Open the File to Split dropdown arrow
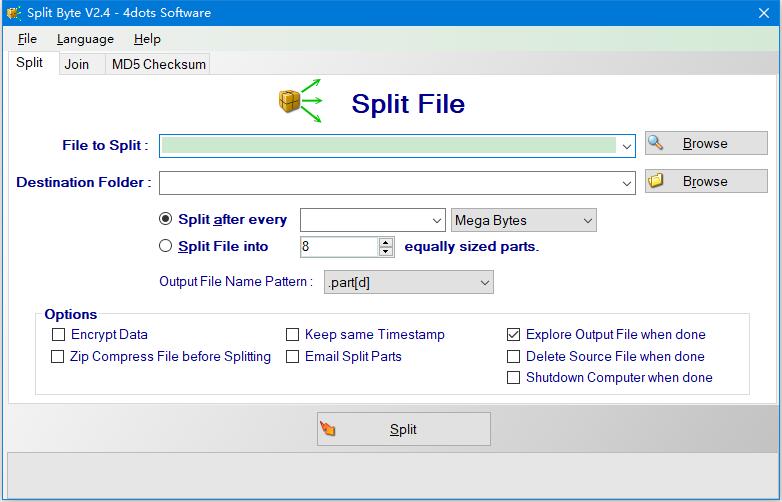The width and height of the screenshot is (782, 502). (626, 146)
